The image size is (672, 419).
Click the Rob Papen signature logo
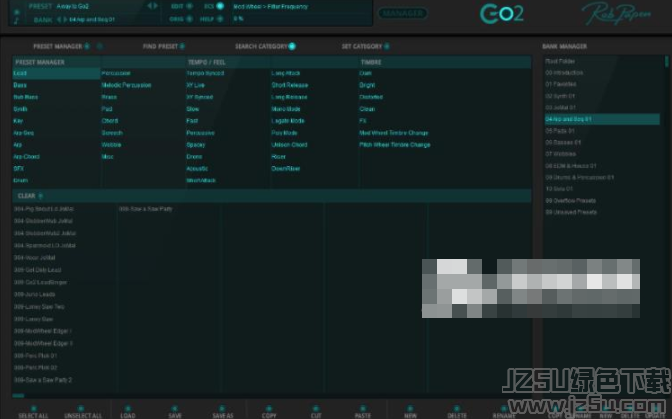point(616,14)
